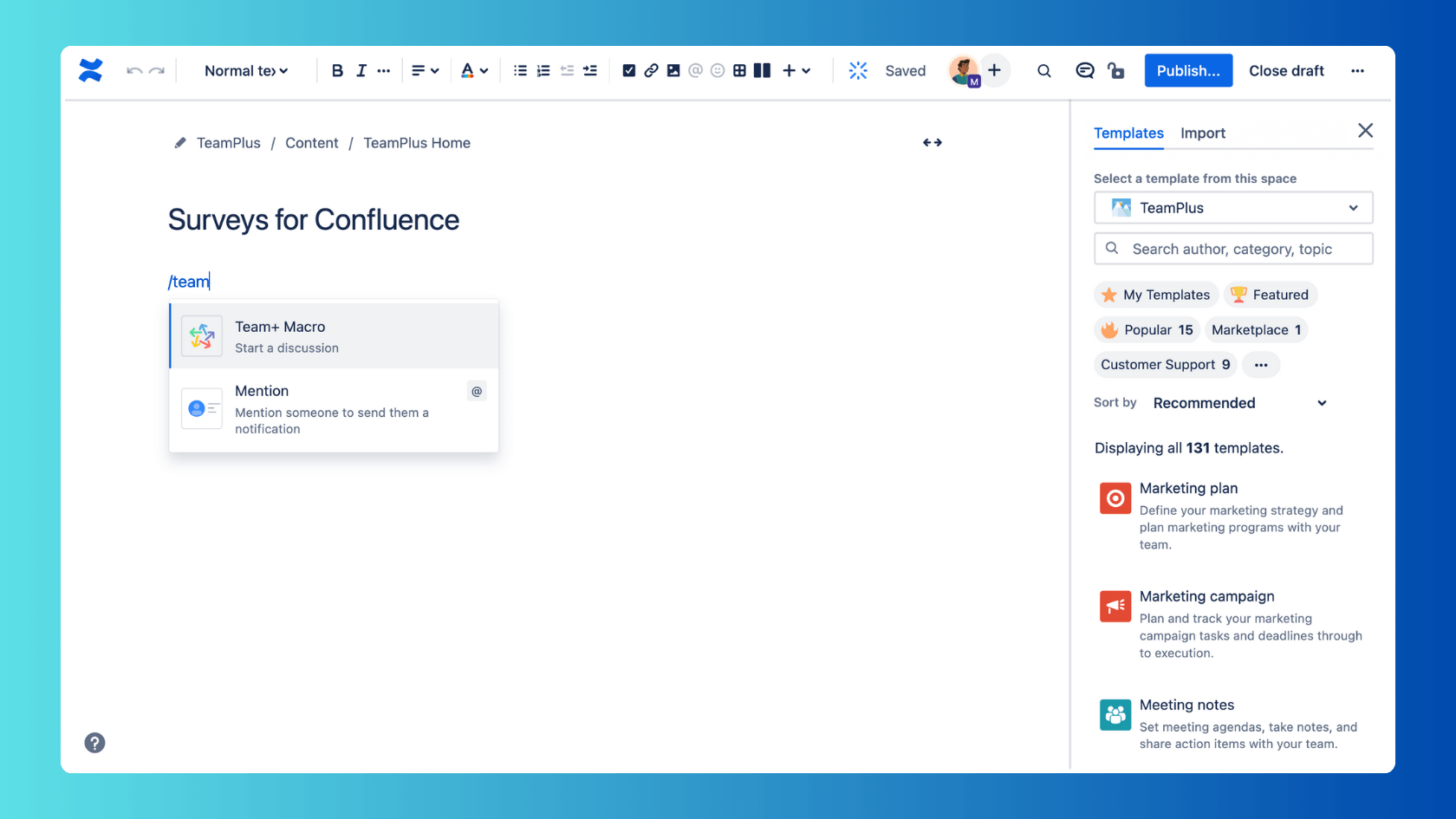The image size is (1456, 819).
Task: Open the unrestricted page restrictions lock
Action: click(x=1116, y=70)
